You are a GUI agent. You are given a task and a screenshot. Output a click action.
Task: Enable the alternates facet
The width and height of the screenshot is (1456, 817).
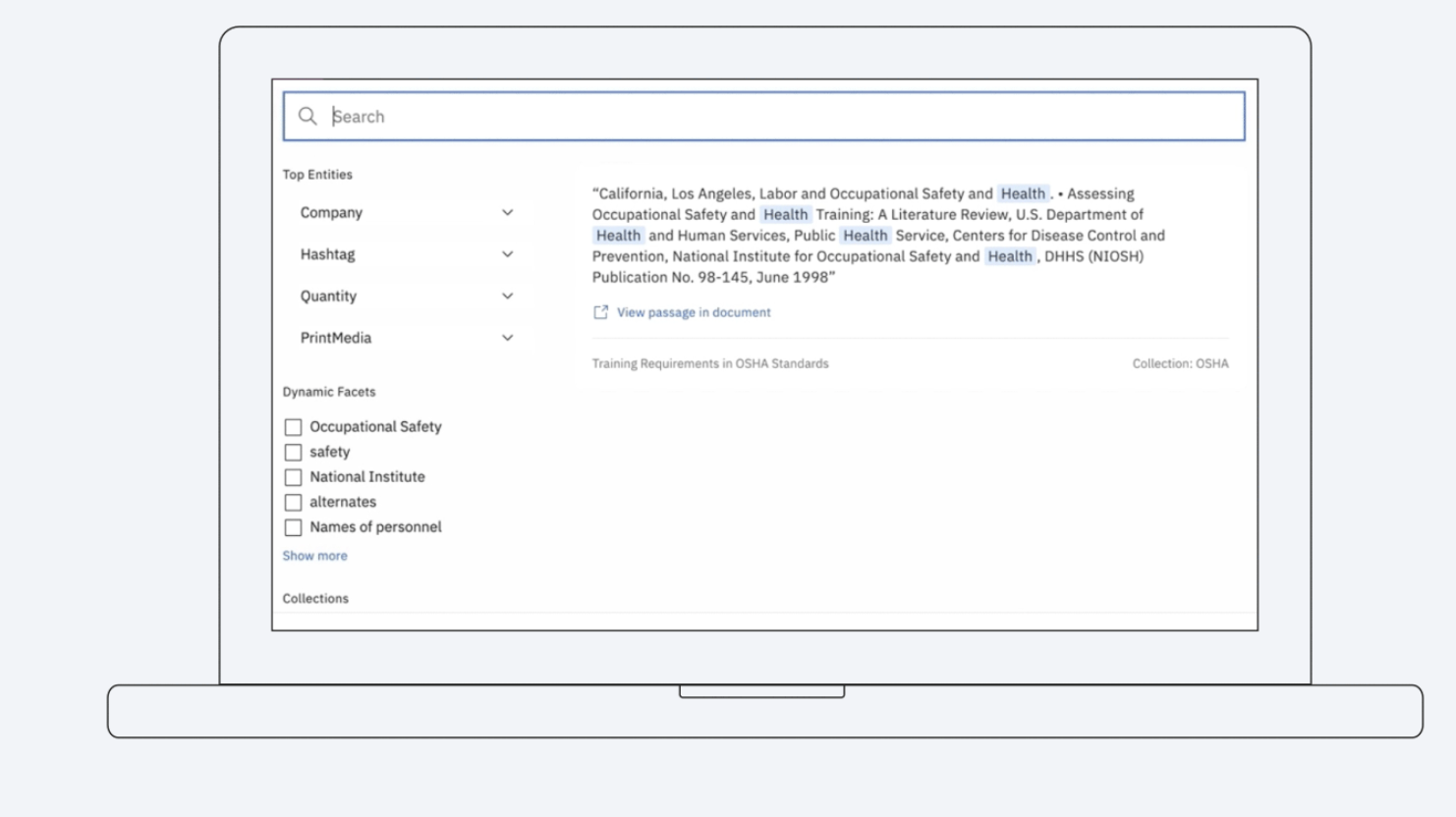(x=293, y=502)
